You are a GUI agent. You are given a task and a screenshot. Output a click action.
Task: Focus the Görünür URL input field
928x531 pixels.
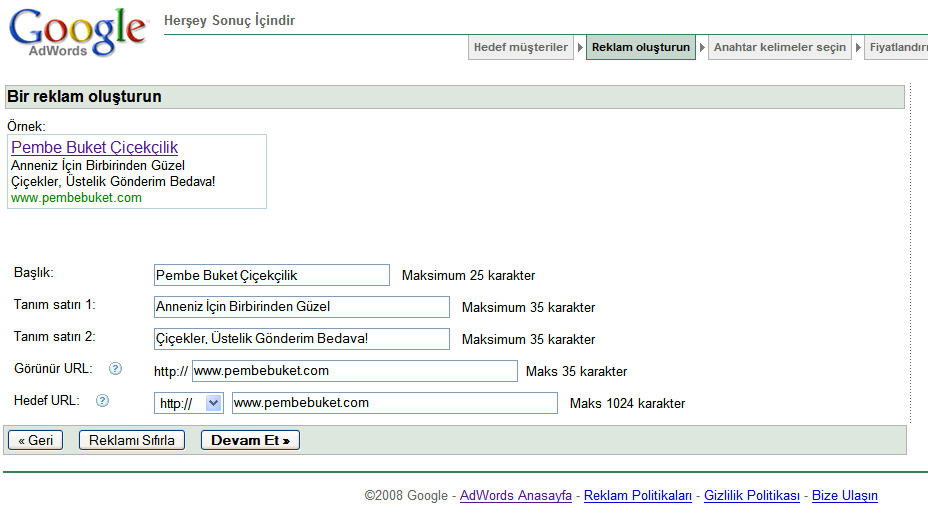(355, 371)
